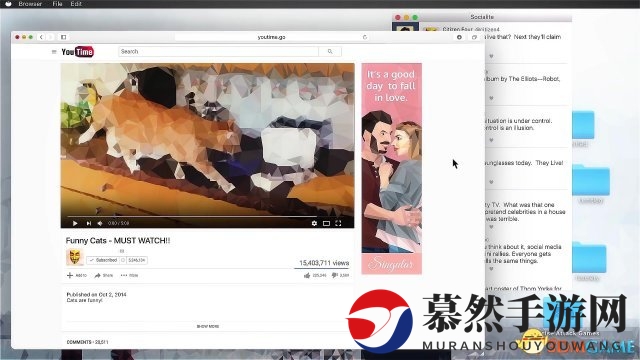The height and width of the screenshot is (360, 640).
Task: Like the Socialite post about TV celebrities
Action: [491, 227]
